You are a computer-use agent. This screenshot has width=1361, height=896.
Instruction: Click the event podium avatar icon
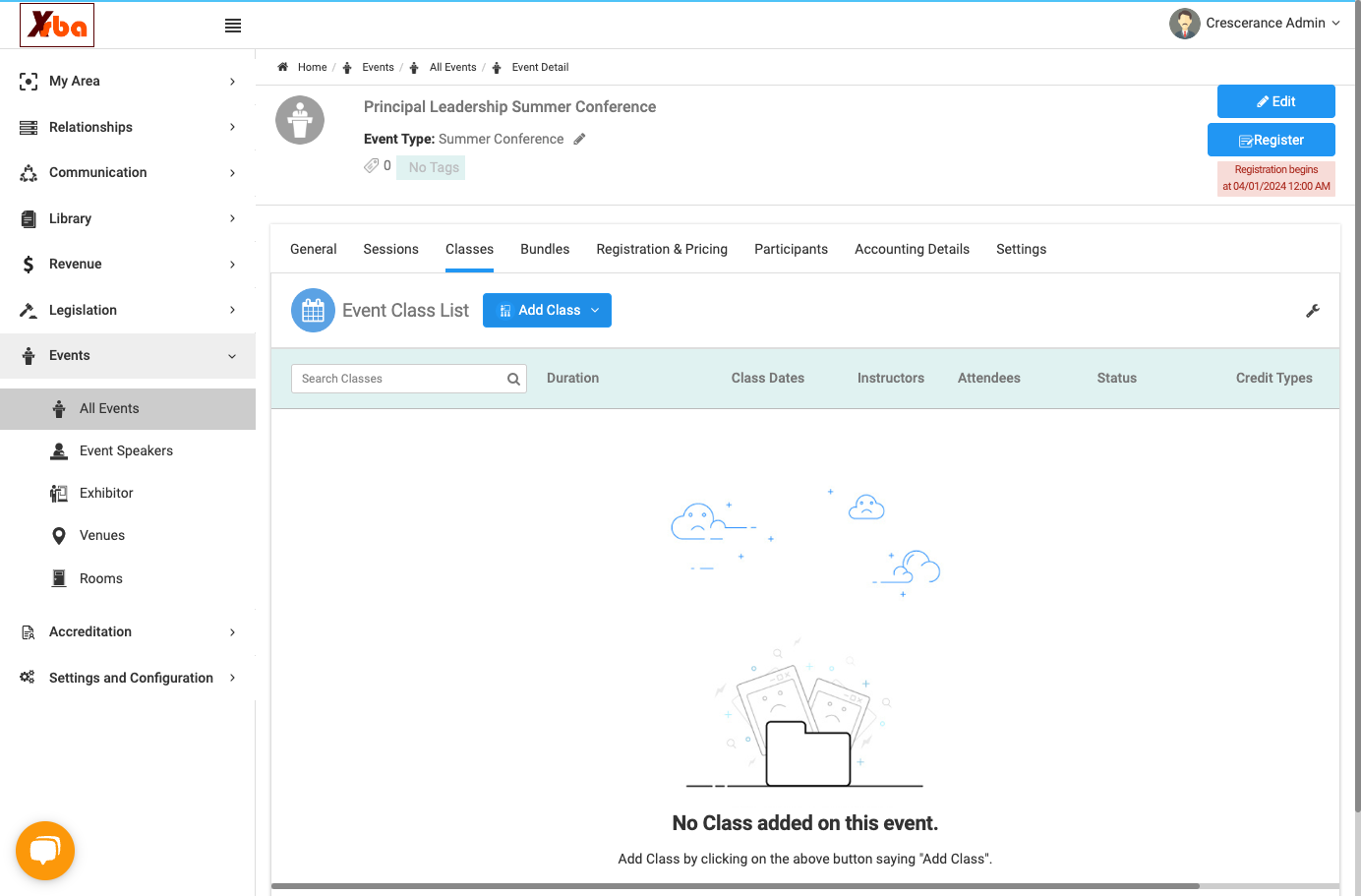pyautogui.click(x=300, y=120)
